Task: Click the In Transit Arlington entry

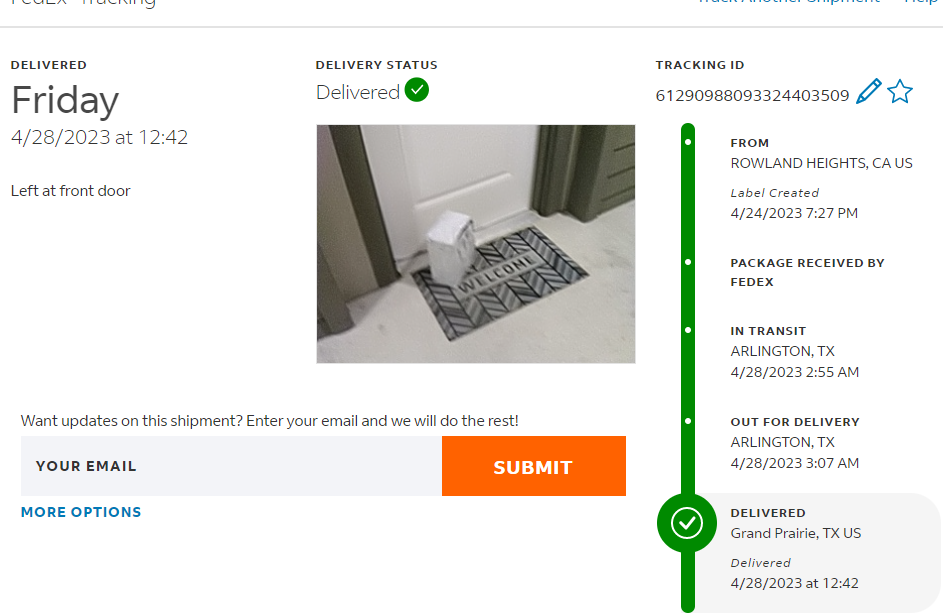Action: click(x=782, y=351)
